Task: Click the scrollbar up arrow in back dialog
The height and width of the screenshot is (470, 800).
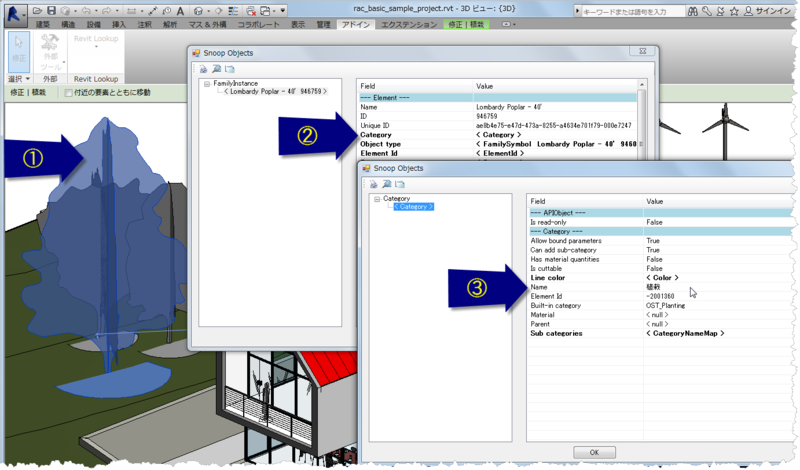Action: pyautogui.click(x=642, y=85)
